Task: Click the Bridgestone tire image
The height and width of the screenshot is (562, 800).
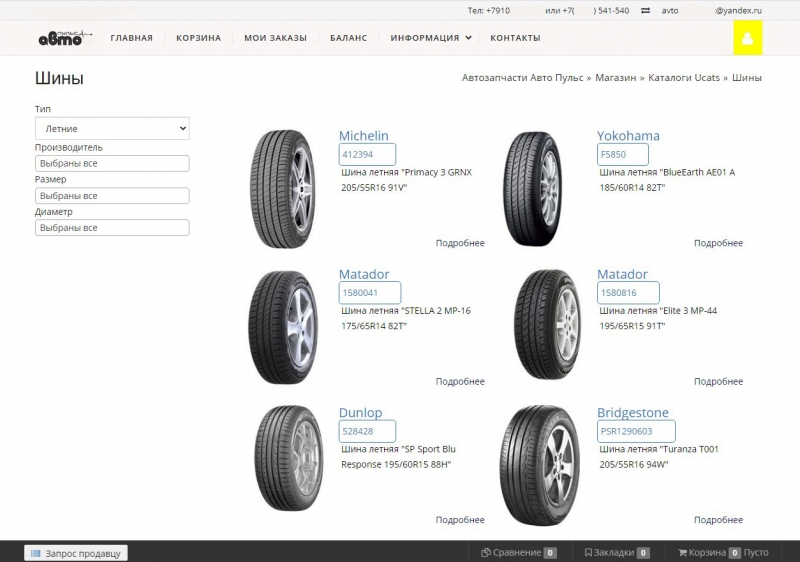Action: coord(540,465)
